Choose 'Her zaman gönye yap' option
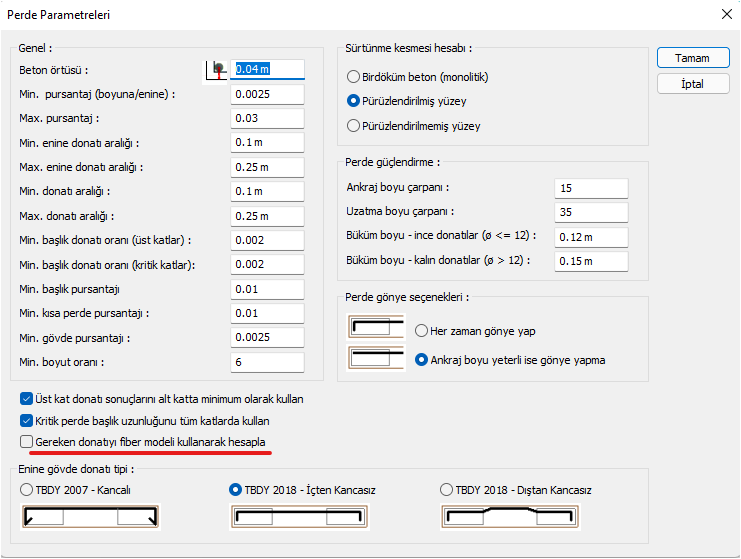 click(x=421, y=331)
